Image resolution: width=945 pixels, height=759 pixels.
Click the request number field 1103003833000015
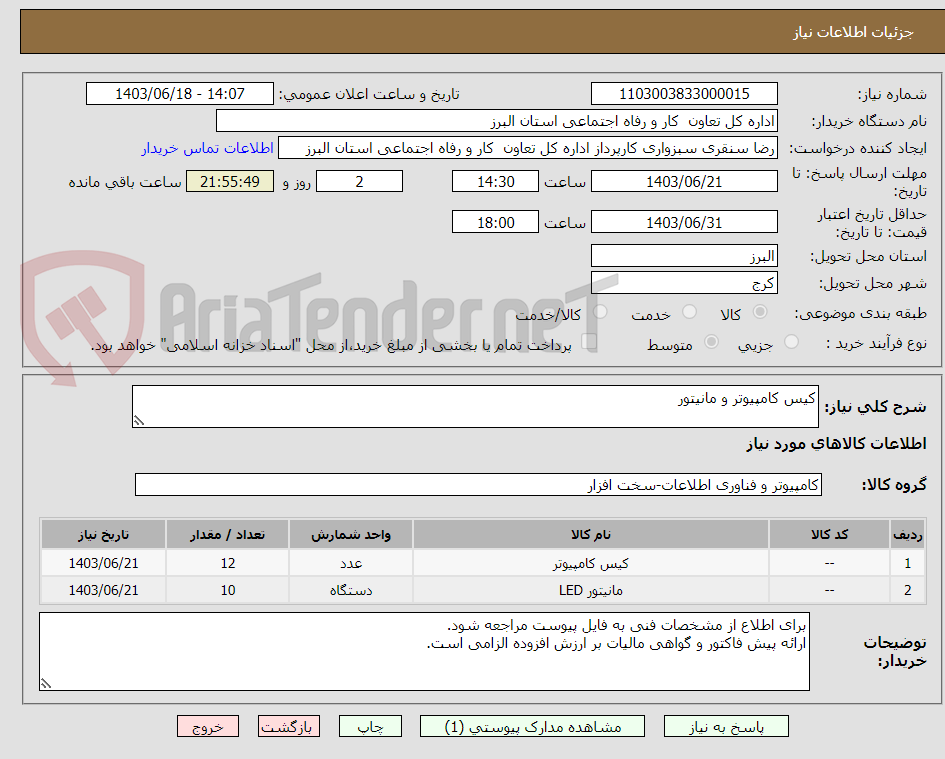(x=684, y=94)
